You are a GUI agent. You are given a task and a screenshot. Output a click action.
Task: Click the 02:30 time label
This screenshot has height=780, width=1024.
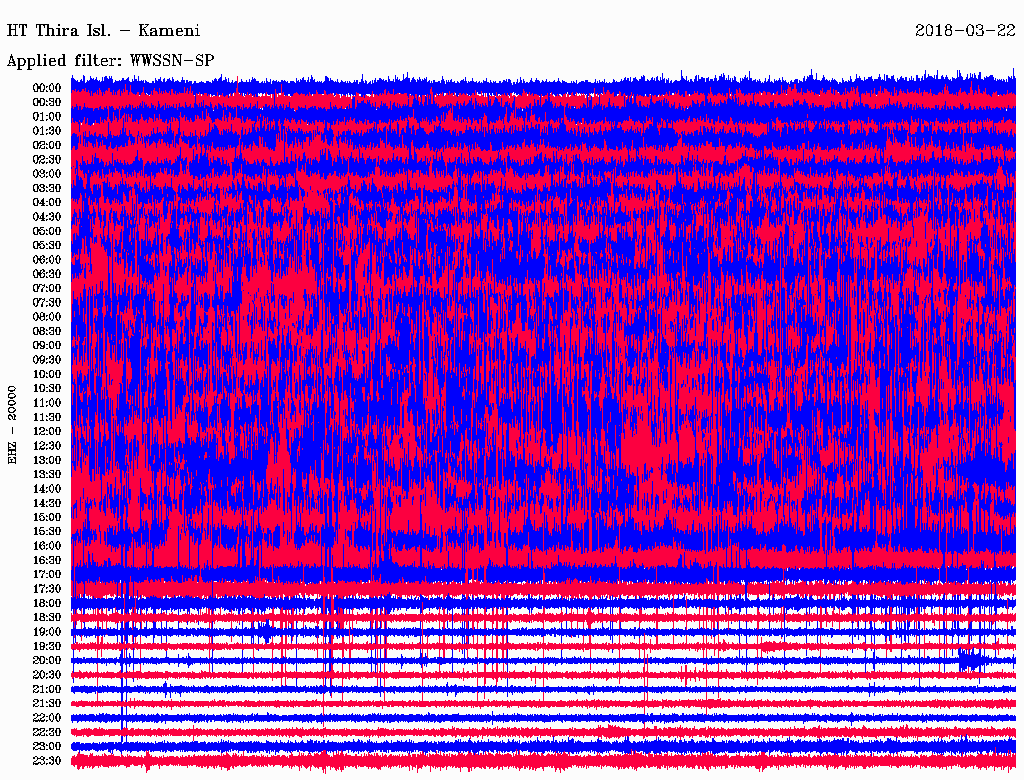point(47,159)
